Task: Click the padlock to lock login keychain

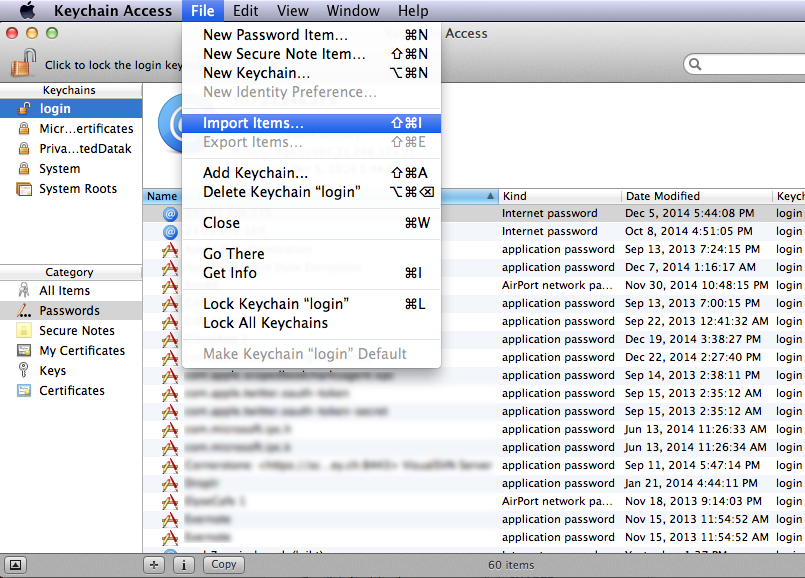Action: click(x=23, y=63)
